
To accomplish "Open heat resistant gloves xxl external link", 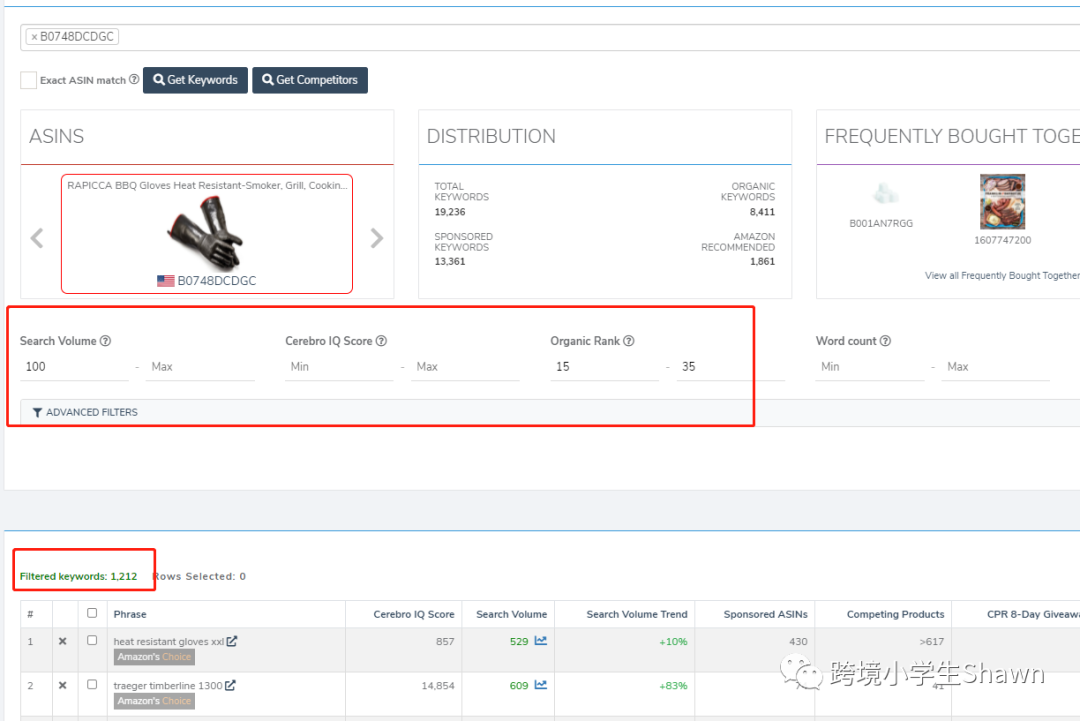I will tap(232, 641).
